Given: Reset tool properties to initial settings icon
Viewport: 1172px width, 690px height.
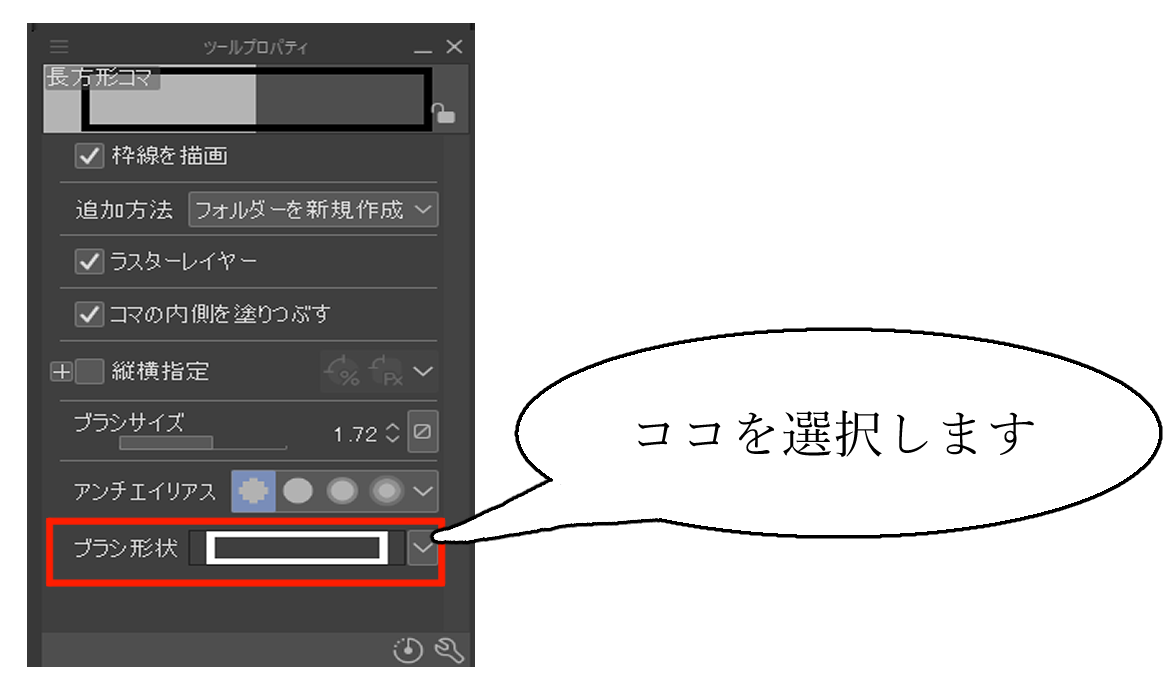Looking at the screenshot, I should click(408, 650).
